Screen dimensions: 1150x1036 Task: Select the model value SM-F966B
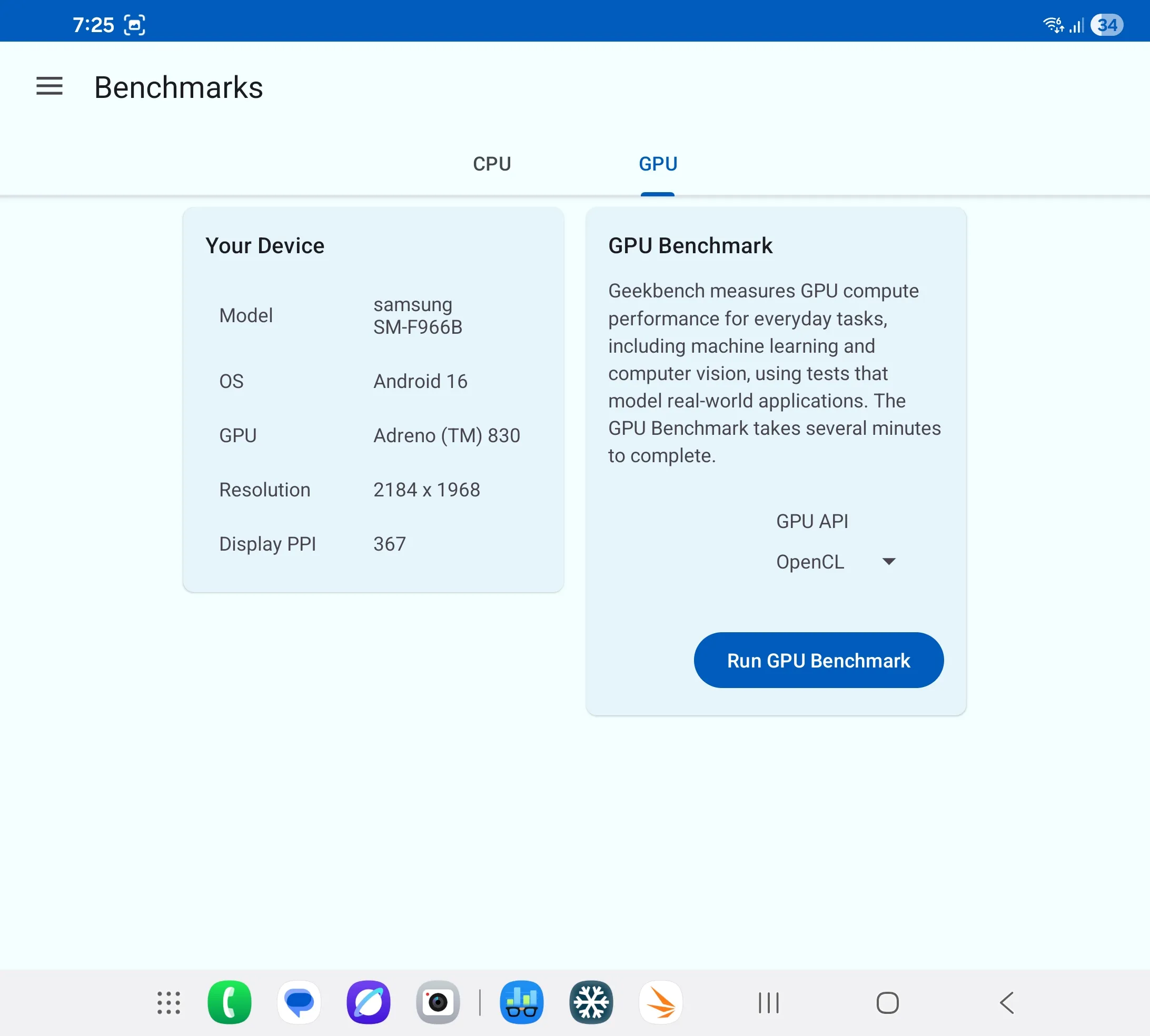coord(418,327)
